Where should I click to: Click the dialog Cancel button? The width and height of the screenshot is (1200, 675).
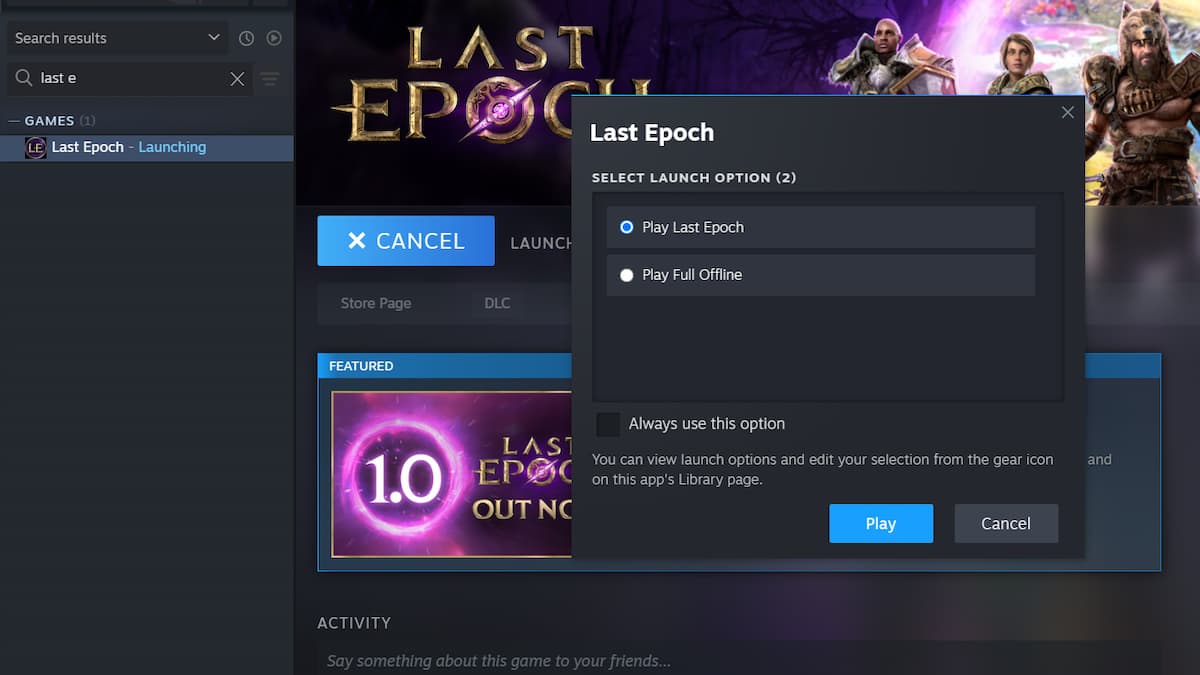[x=1006, y=523]
